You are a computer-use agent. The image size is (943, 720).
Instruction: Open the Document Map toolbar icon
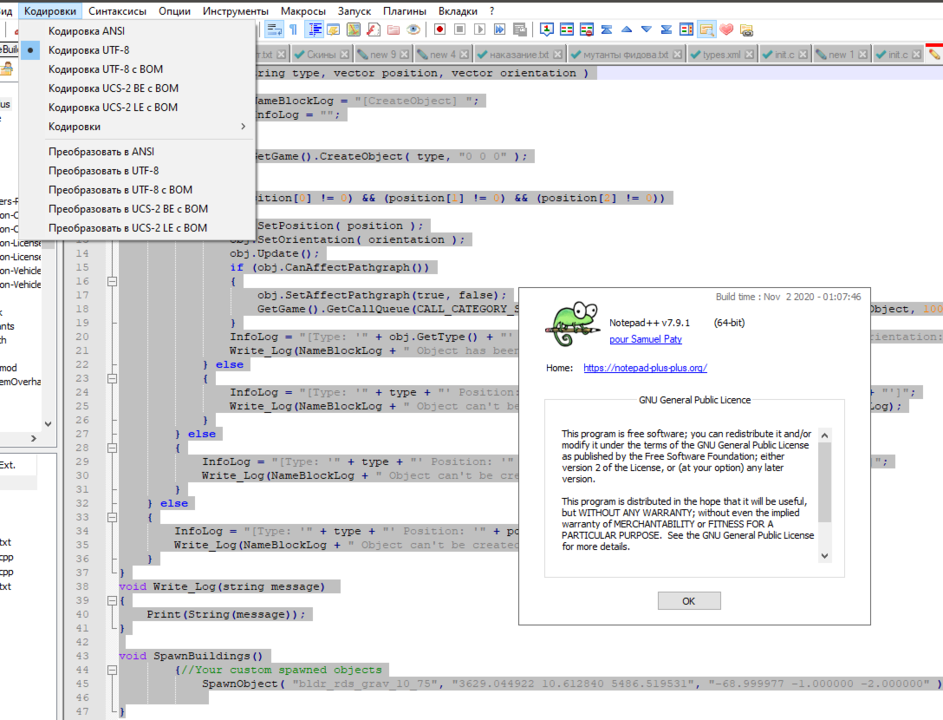354,29
